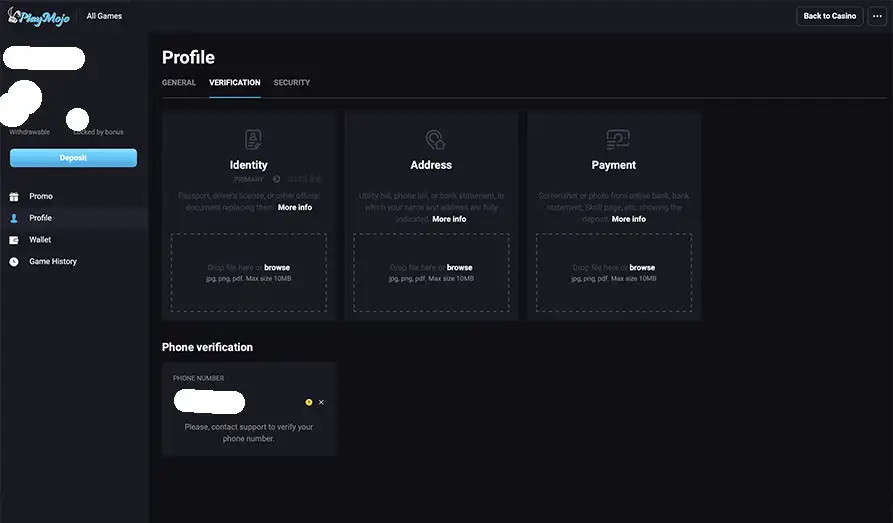Open More info link under Identity
Image resolution: width=893 pixels, height=523 pixels.
[295, 208]
